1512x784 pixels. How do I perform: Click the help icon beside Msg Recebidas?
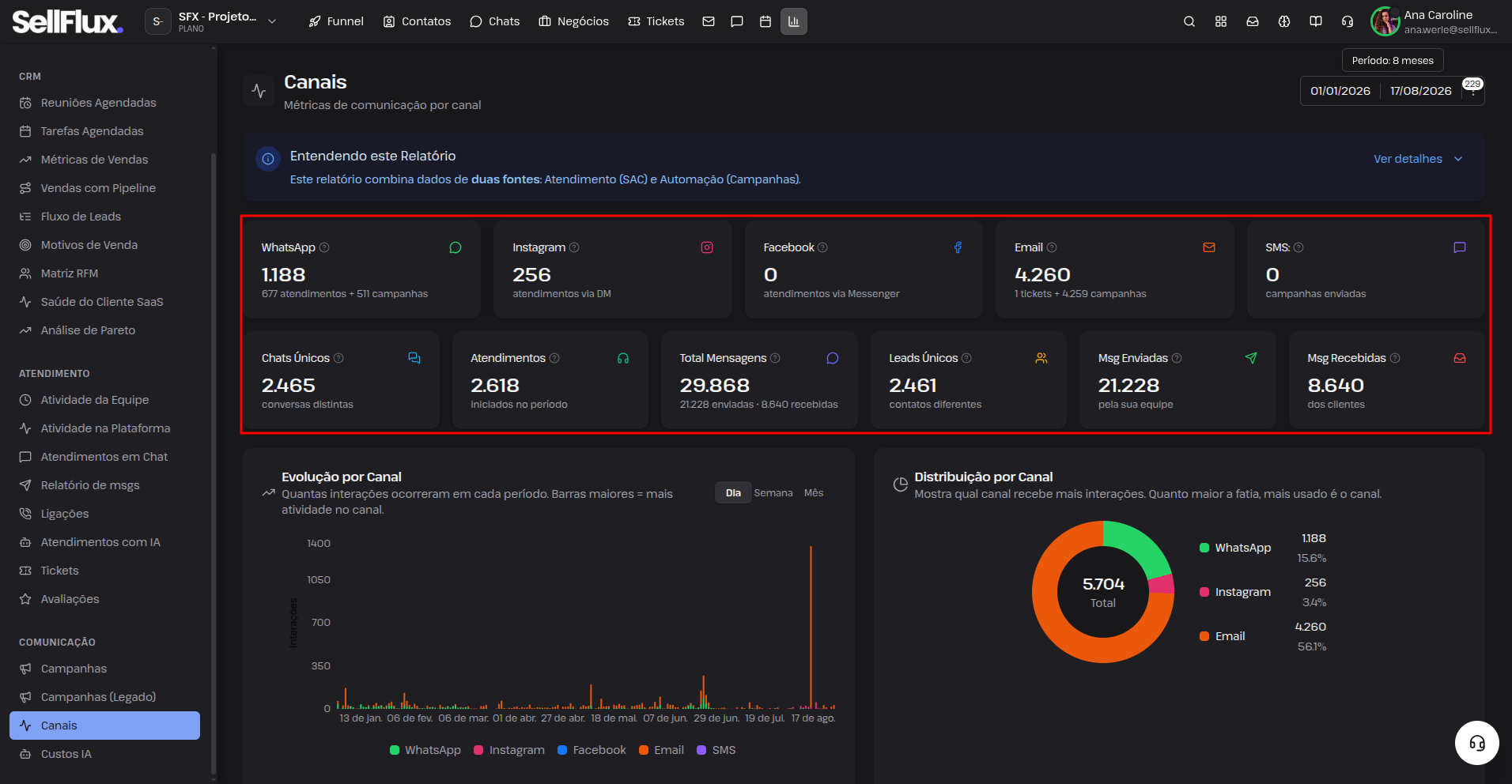point(1395,358)
